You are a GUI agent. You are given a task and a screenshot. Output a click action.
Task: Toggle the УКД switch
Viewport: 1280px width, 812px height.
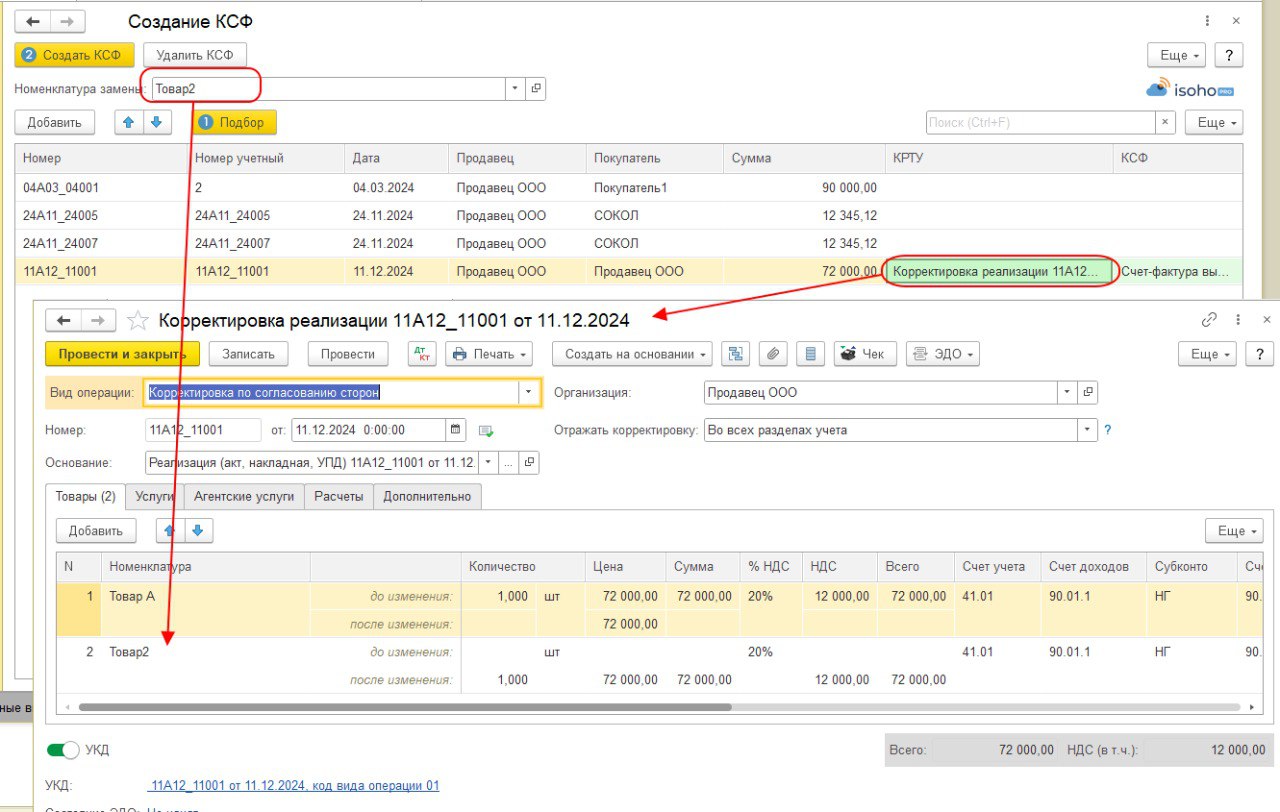pos(63,749)
